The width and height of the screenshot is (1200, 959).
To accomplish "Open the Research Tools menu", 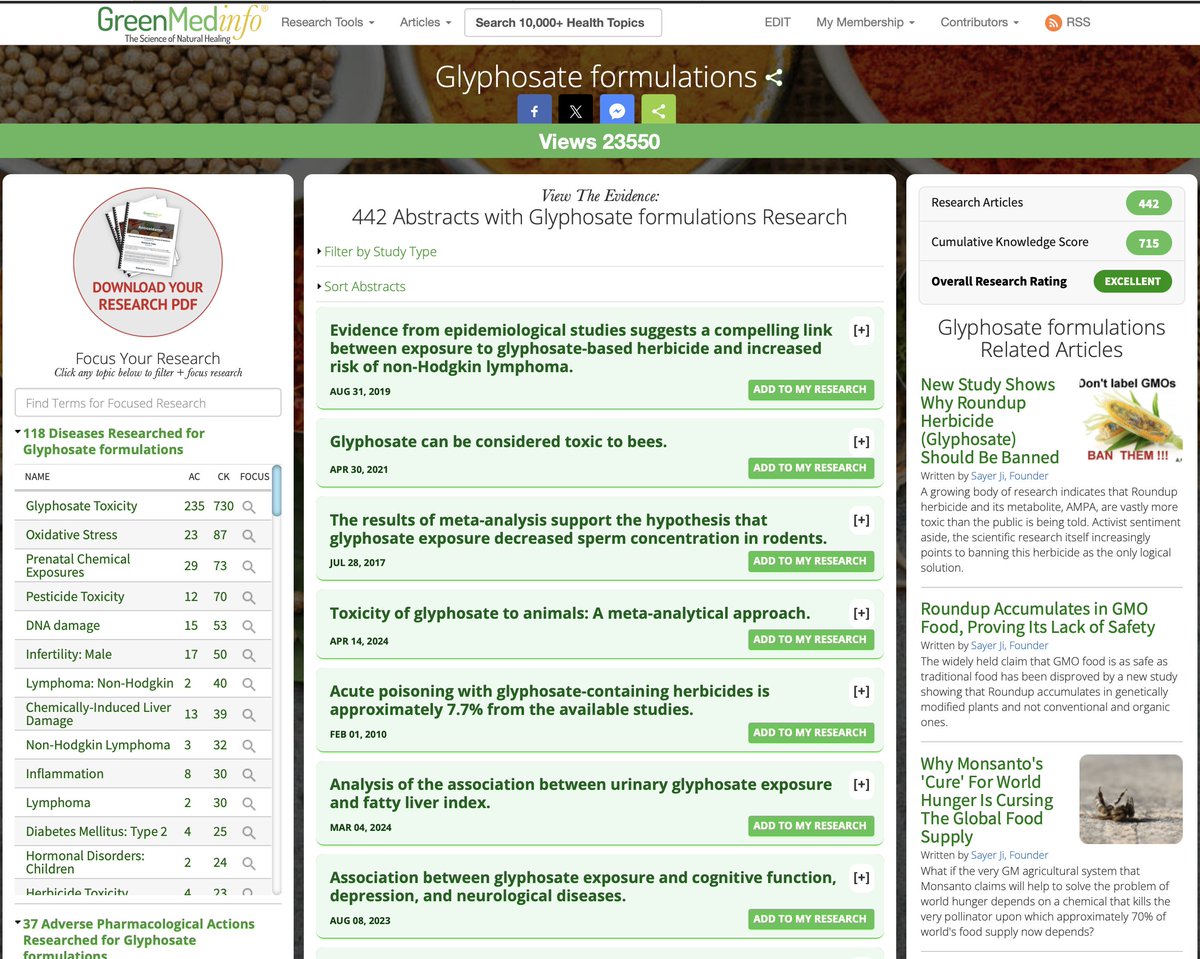I will coord(328,22).
